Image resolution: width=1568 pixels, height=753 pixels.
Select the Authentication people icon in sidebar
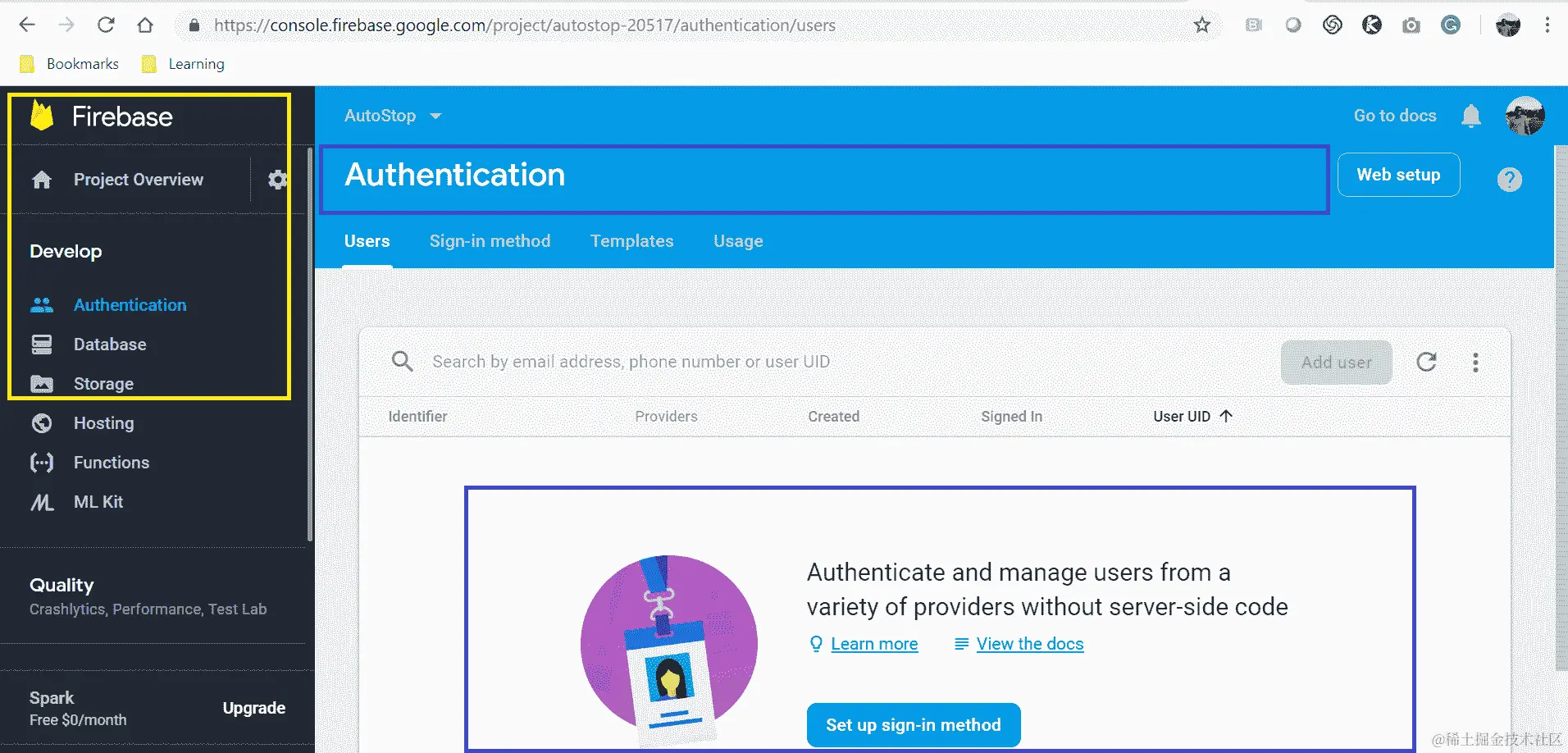[x=42, y=305]
